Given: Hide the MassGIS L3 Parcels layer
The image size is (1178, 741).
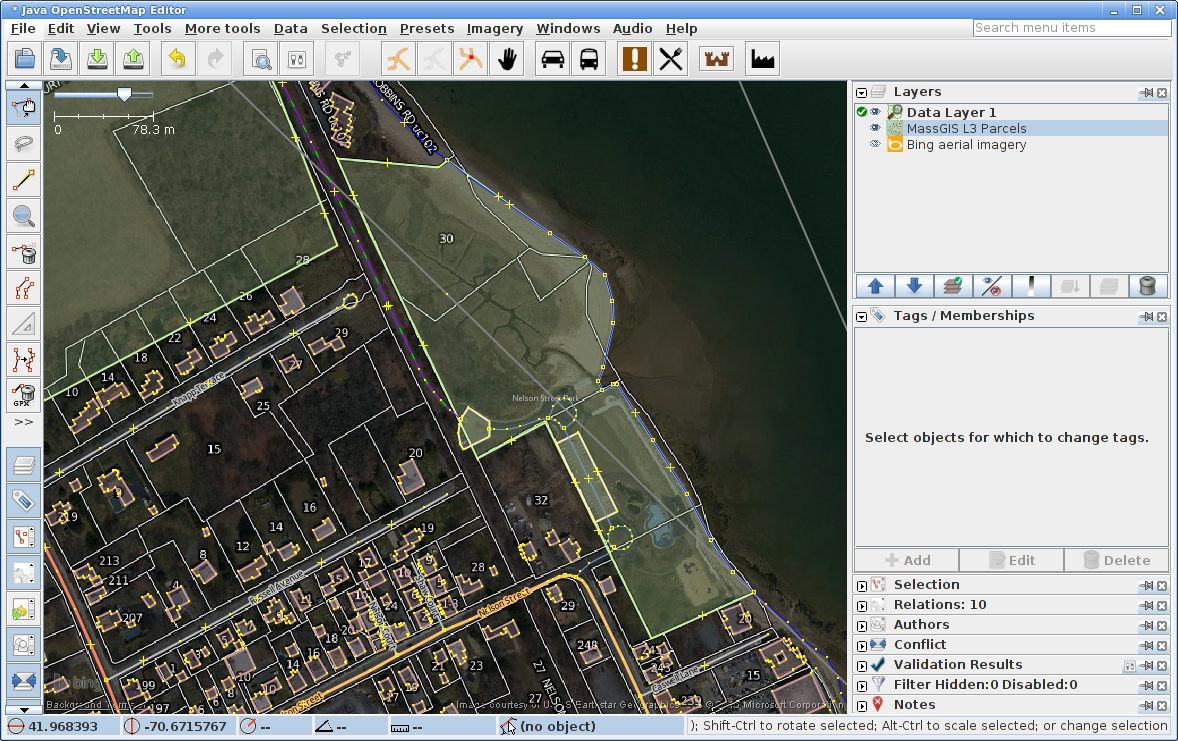Looking at the screenshot, I should pyautogui.click(x=875, y=129).
